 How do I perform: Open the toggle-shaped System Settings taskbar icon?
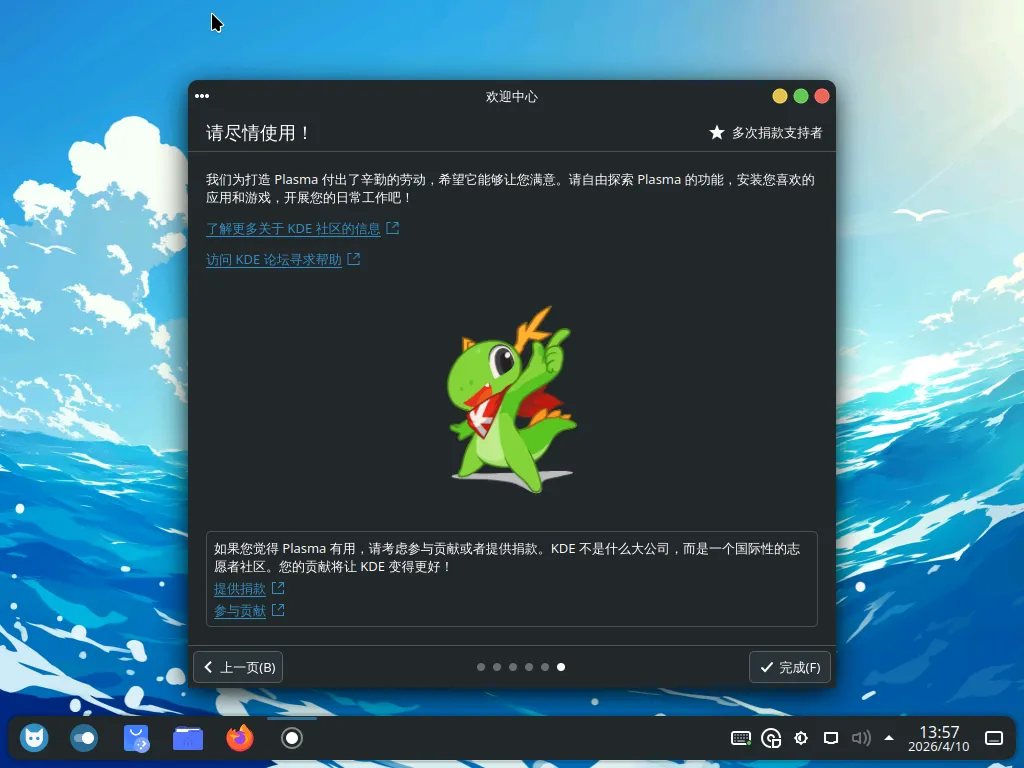(84, 738)
